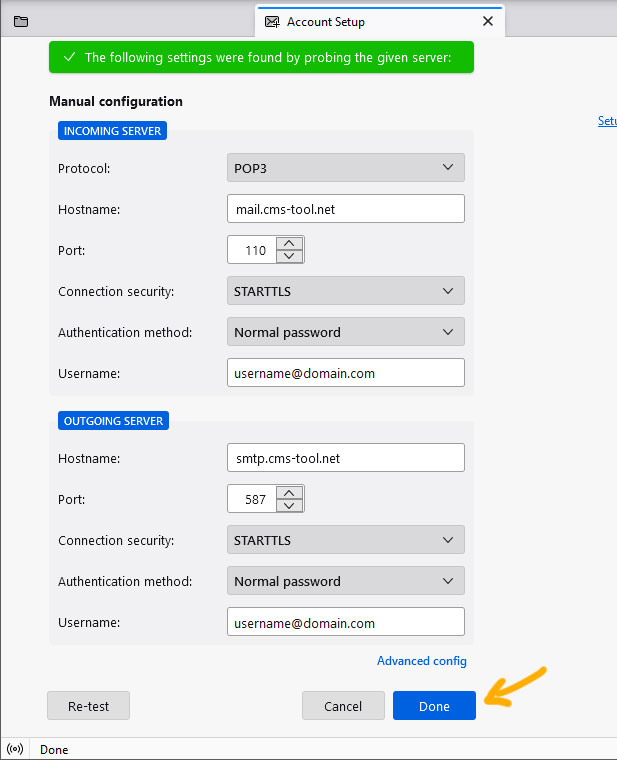Close the Account Setup tab
Viewport: 617px width, 760px height.
pyautogui.click(x=488, y=21)
